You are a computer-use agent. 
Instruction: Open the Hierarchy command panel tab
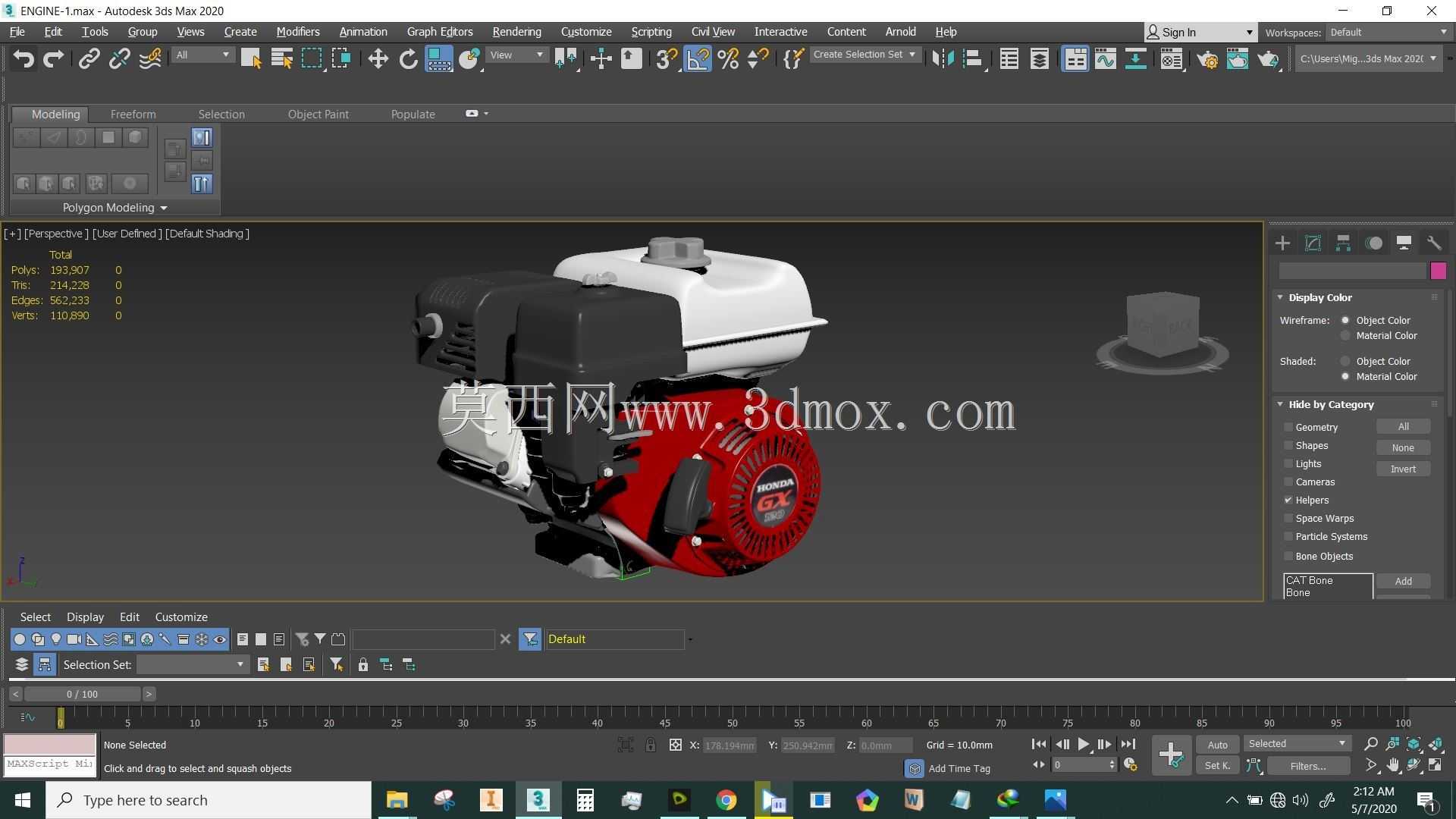[1343, 243]
